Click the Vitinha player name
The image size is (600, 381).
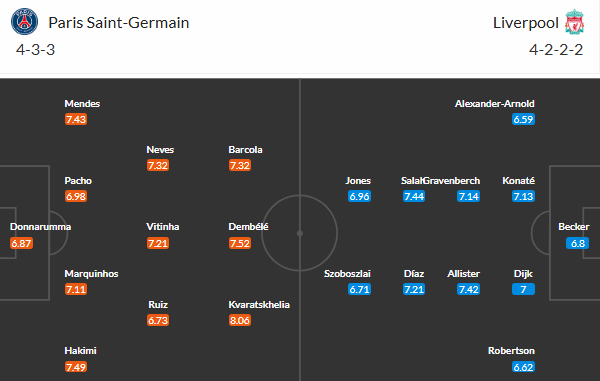(x=163, y=227)
